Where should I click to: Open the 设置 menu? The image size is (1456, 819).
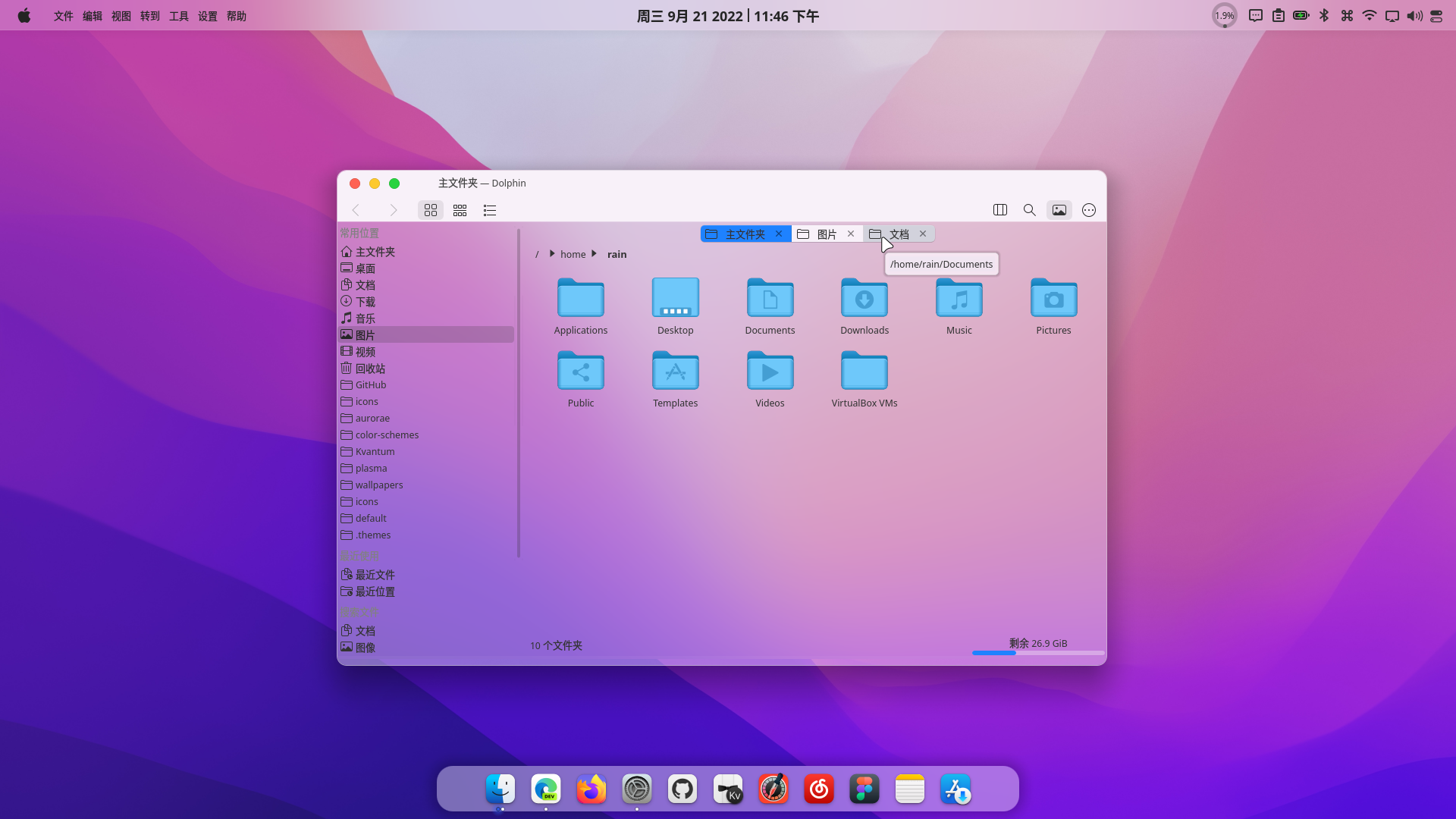coord(208,16)
